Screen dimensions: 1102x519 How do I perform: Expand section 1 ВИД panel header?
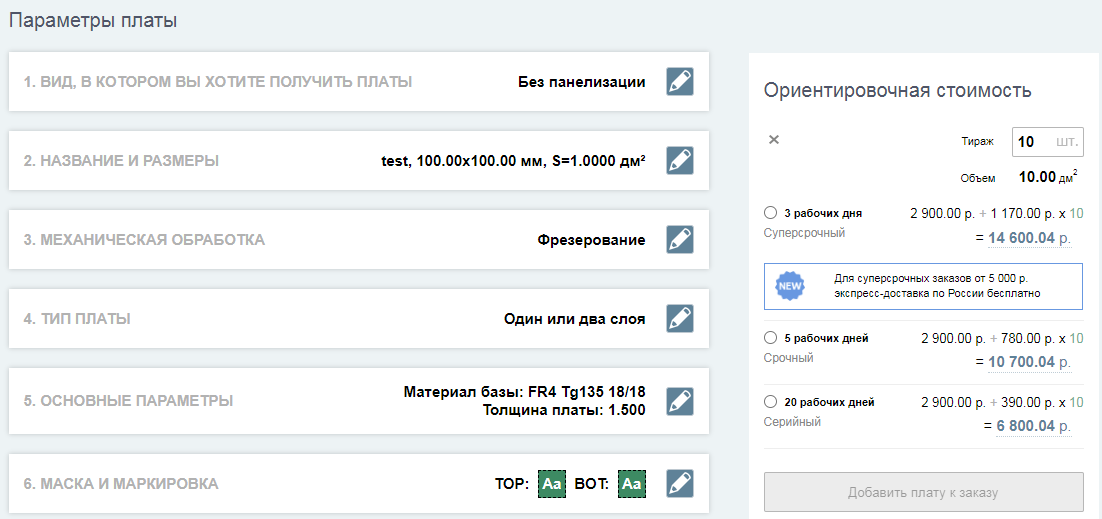point(218,82)
